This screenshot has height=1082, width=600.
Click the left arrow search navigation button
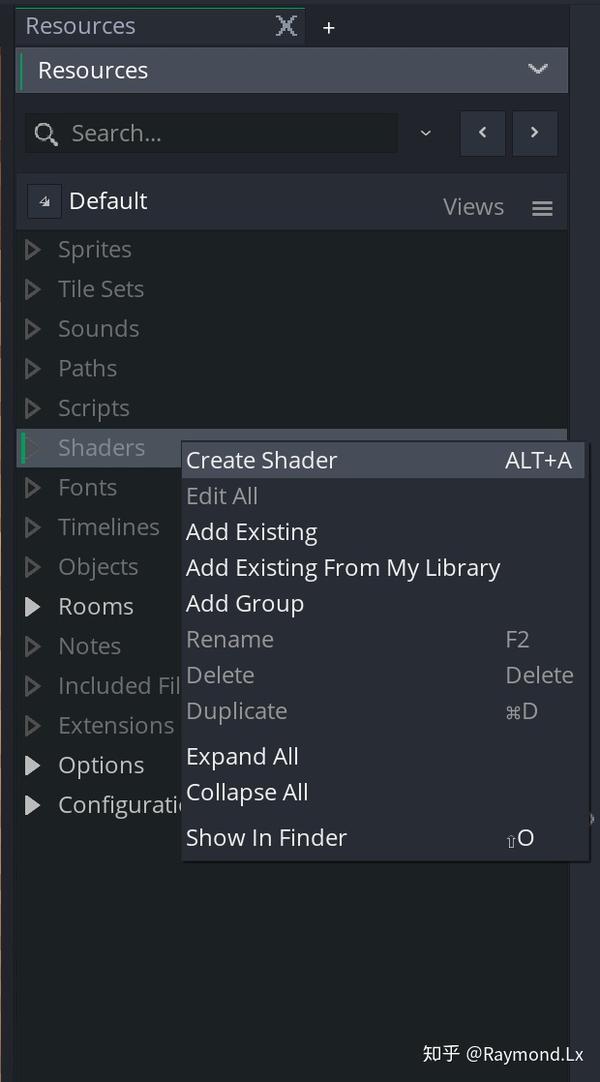[x=482, y=133]
